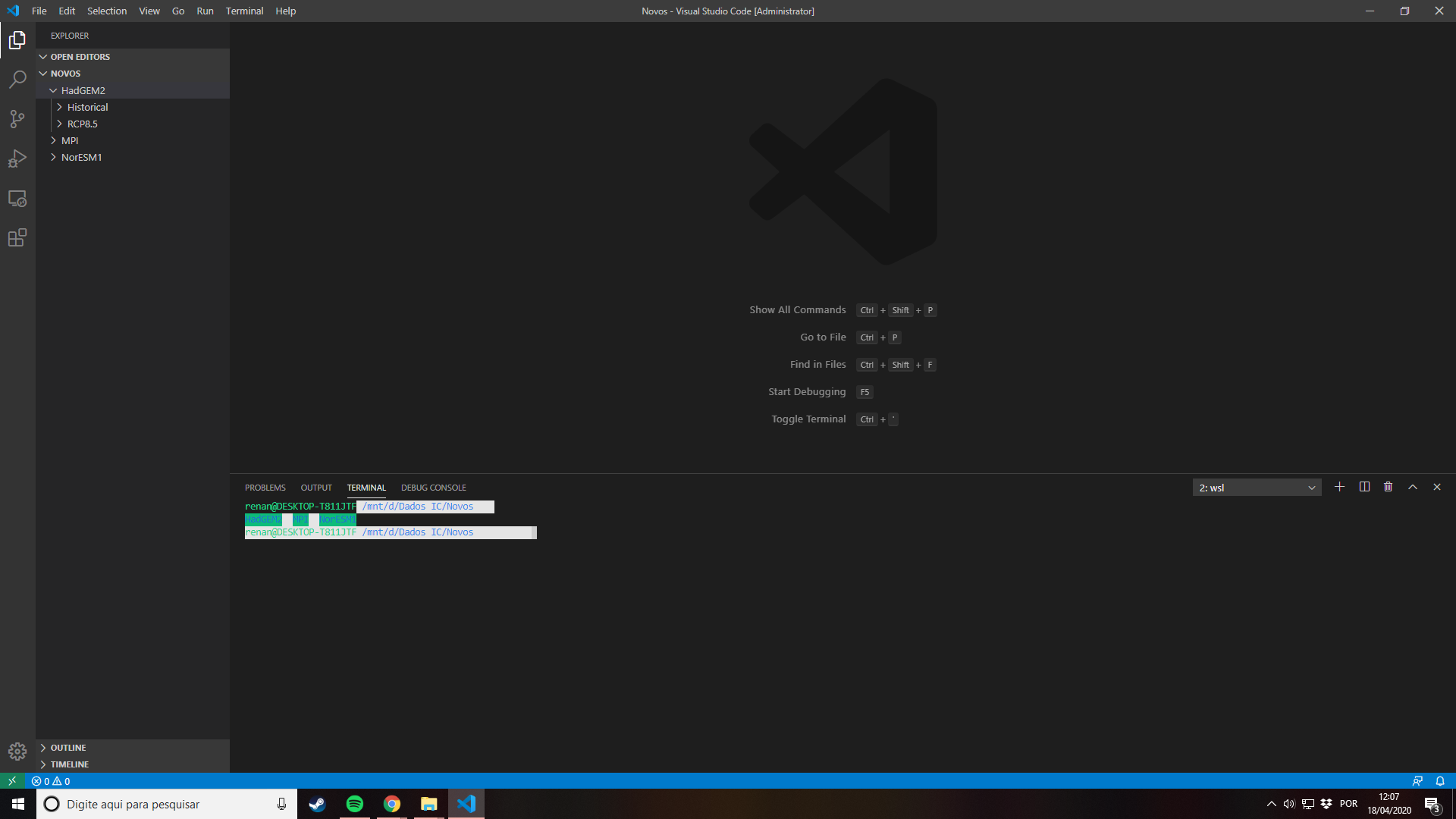Open the Run menu

tap(205, 11)
